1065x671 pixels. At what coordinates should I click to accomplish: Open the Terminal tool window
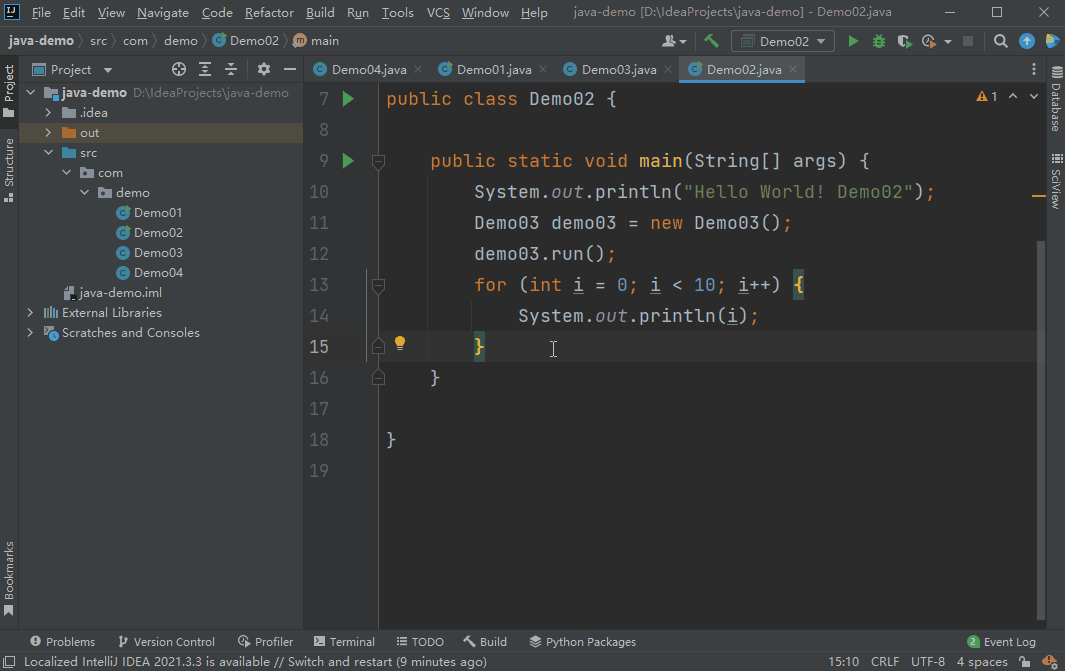(344, 642)
